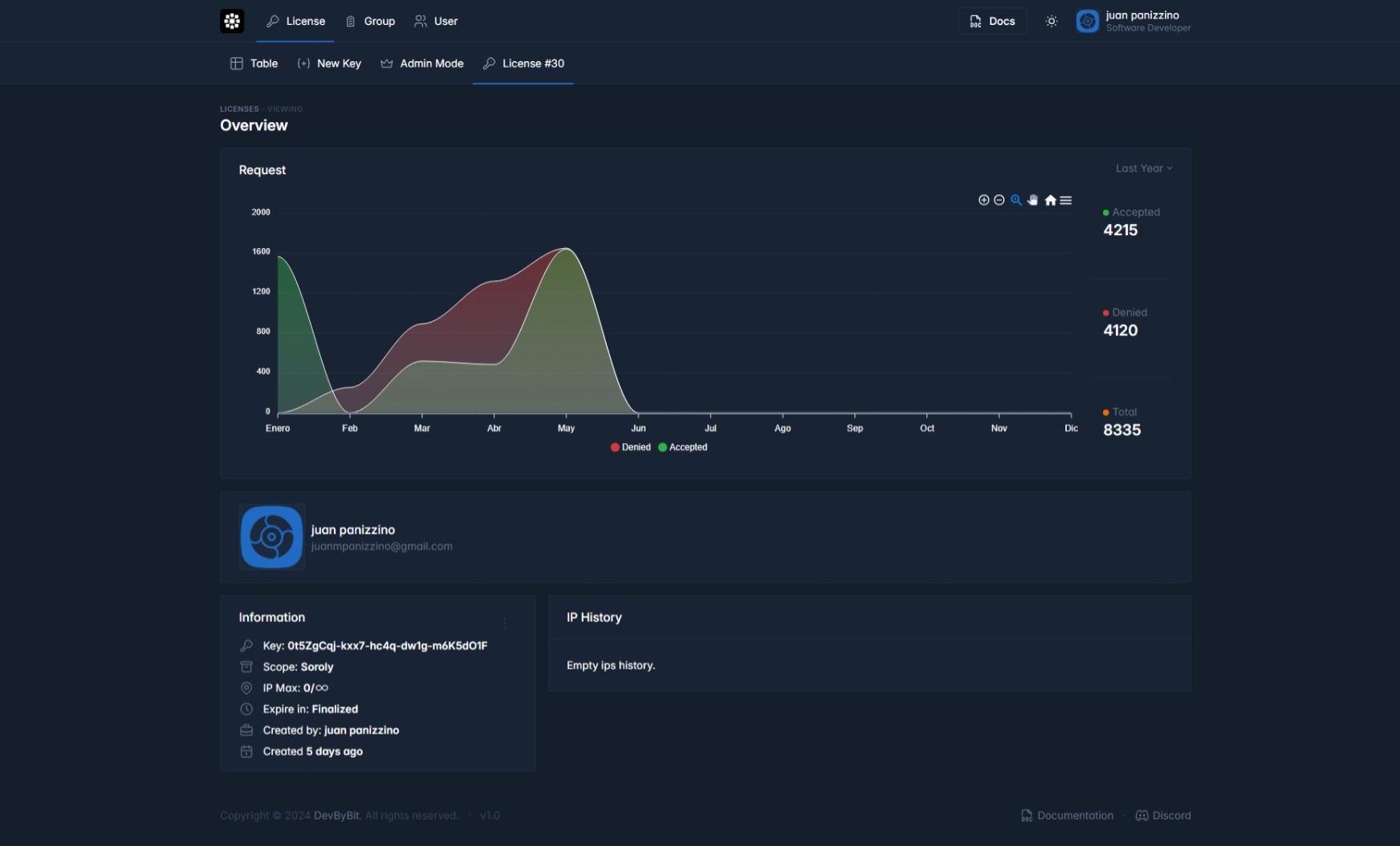Click juanmpanizzino@gmail.com email text

(382, 547)
